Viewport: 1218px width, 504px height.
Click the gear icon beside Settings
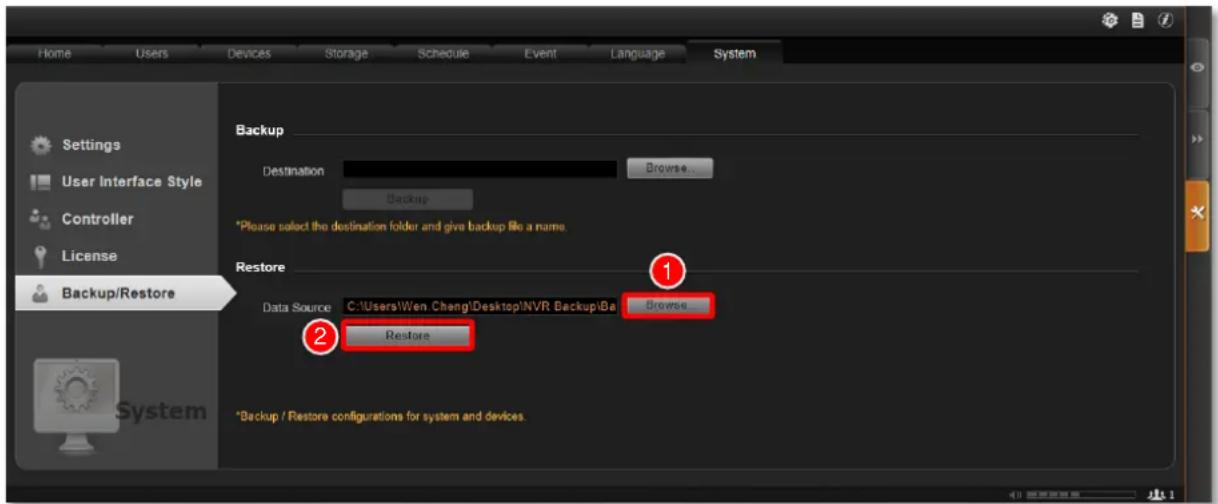point(42,145)
